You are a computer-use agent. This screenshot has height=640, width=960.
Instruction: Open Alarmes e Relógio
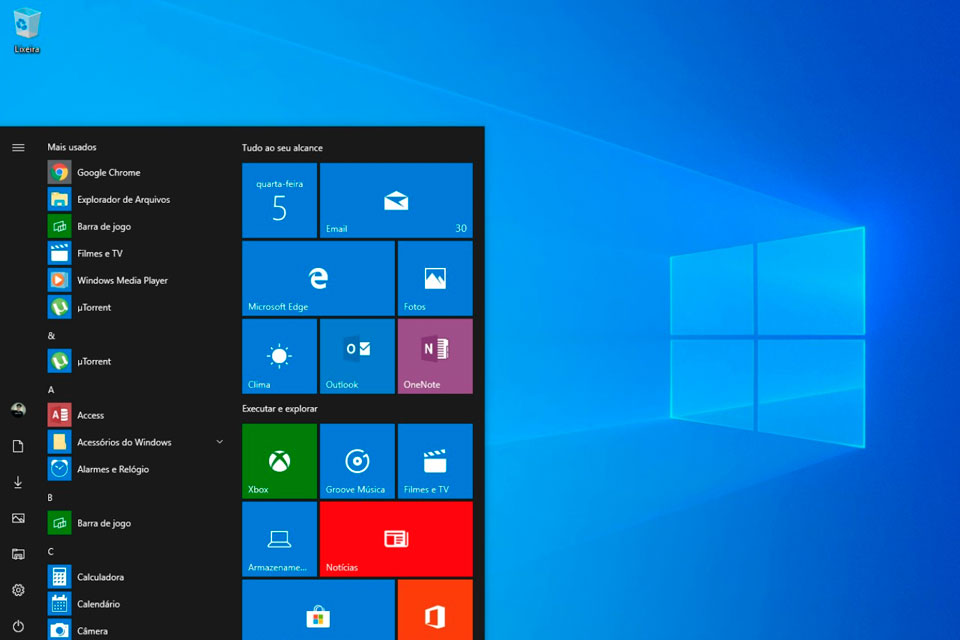136,469
